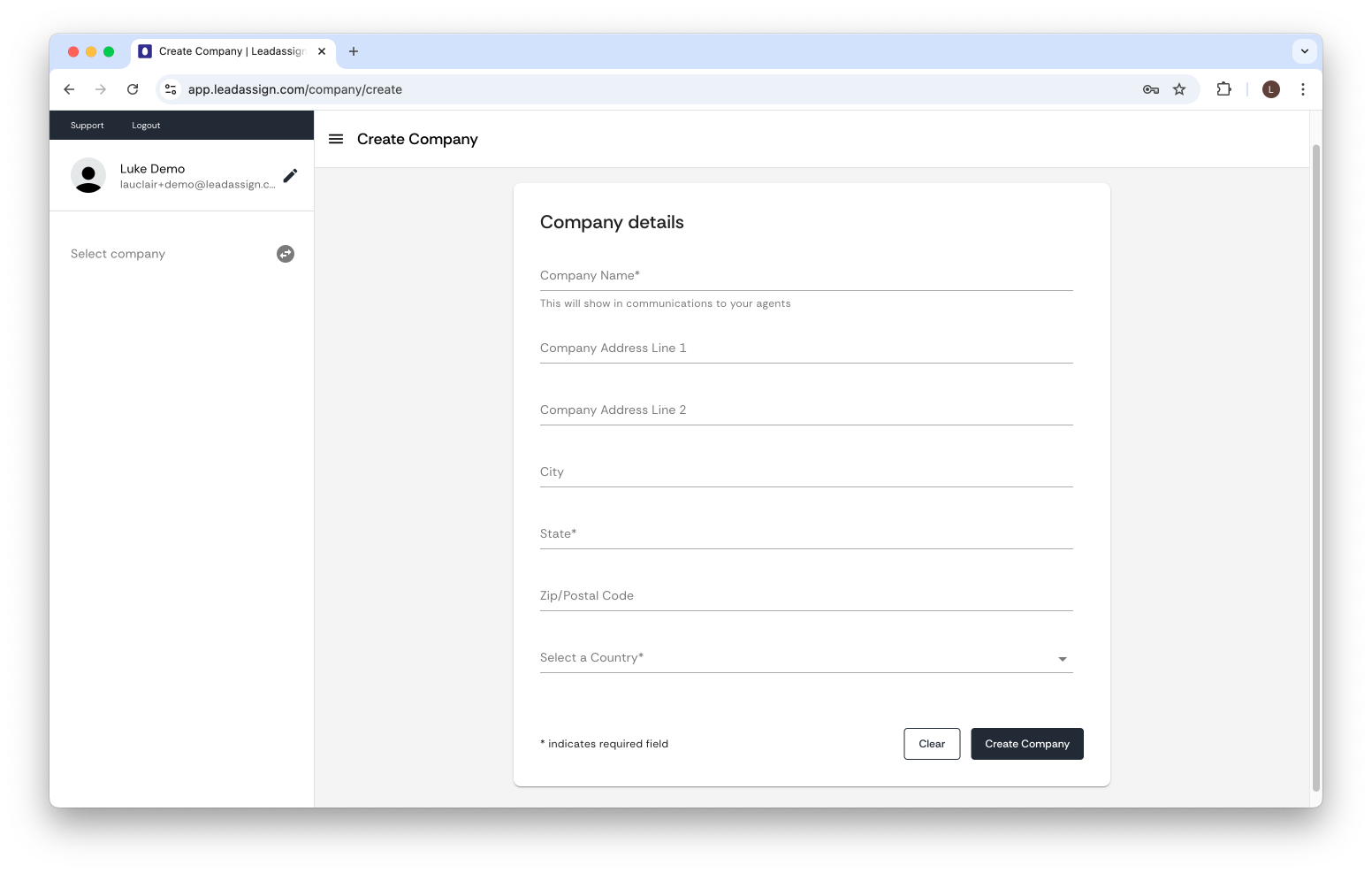Reload the page
1372x873 pixels.
[133, 89]
